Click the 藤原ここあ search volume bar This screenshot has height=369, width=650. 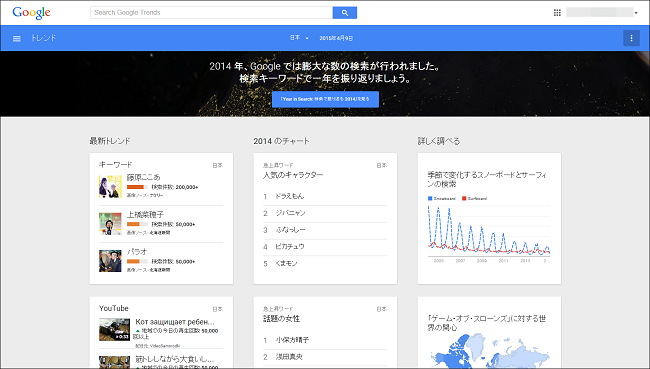[x=137, y=187]
